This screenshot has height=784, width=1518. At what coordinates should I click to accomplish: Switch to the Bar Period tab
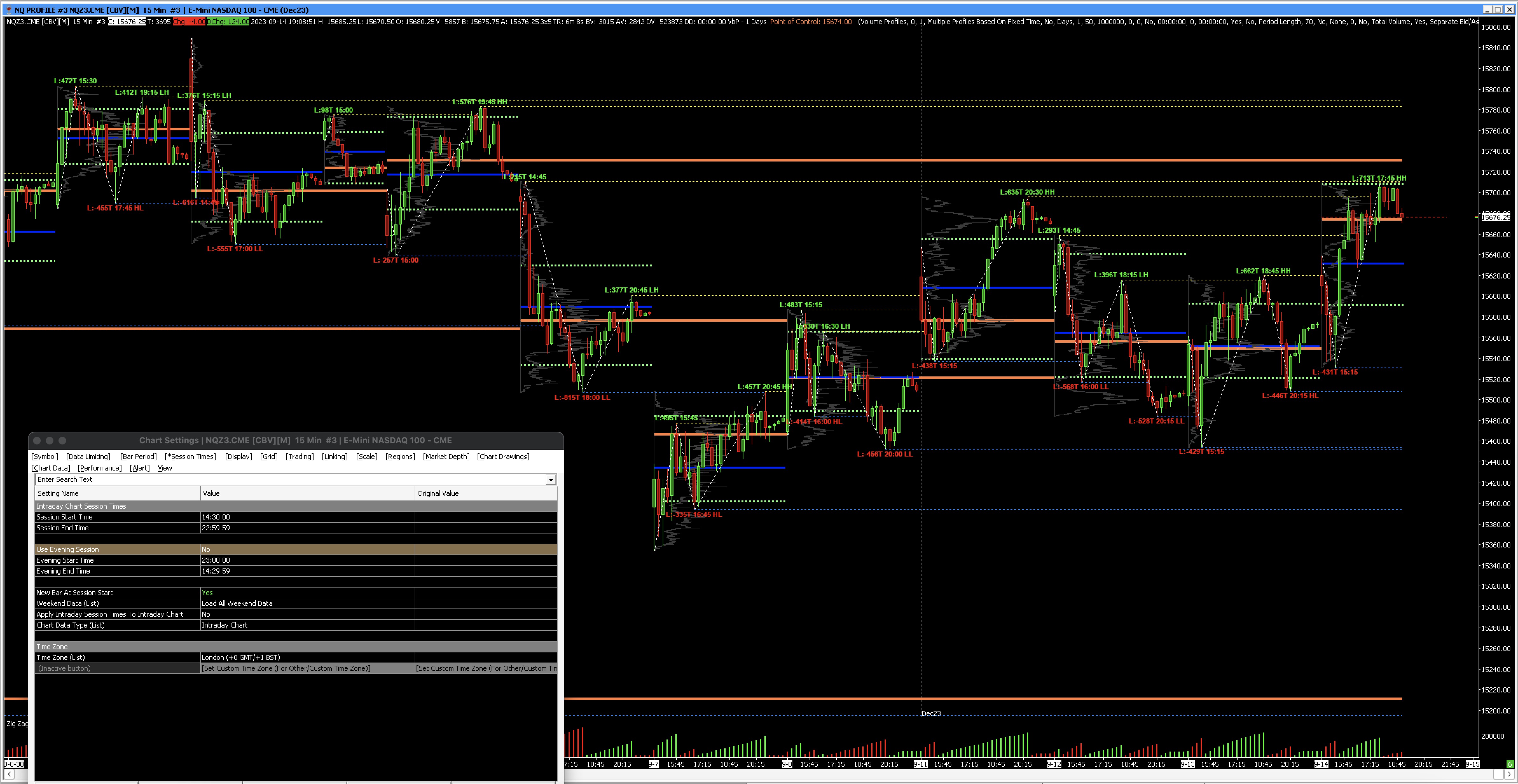tap(138, 457)
